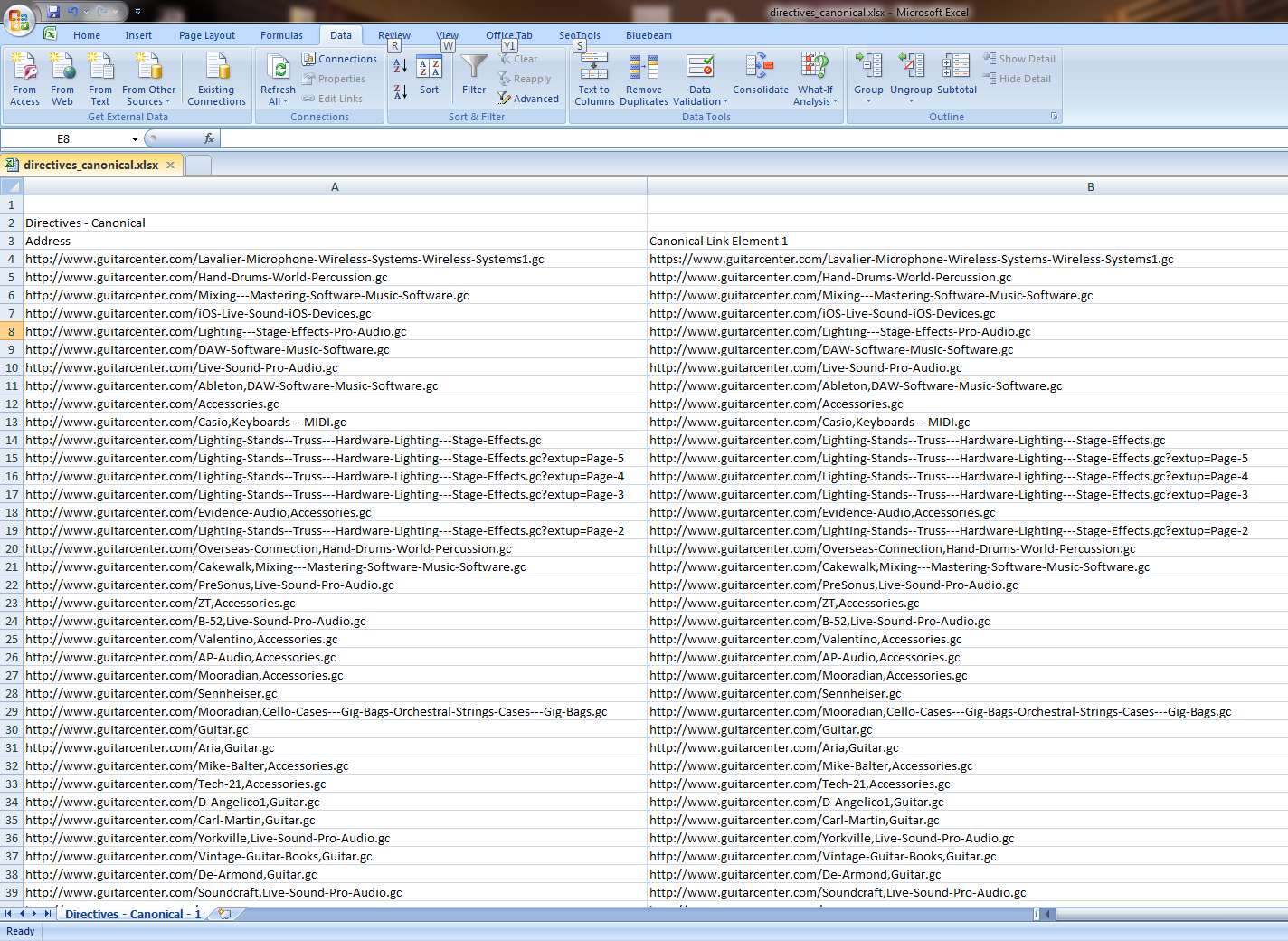Select column A header
The image size is (1288, 941).
point(335,186)
